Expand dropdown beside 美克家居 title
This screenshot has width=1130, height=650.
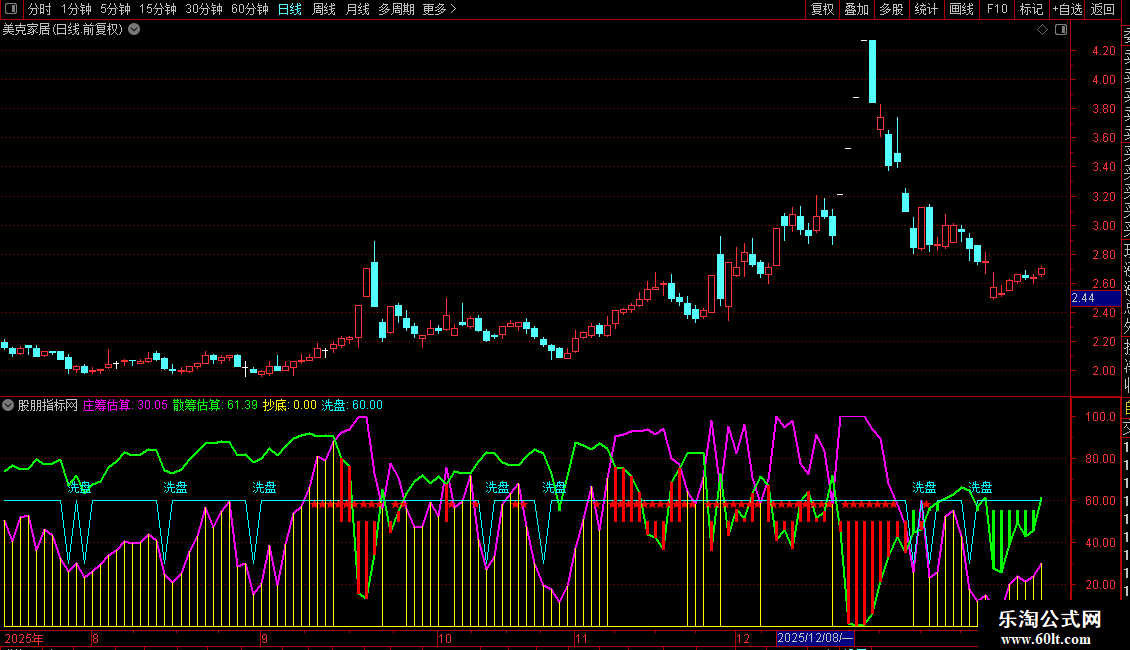pyautogui.click(x=134, y=30)
